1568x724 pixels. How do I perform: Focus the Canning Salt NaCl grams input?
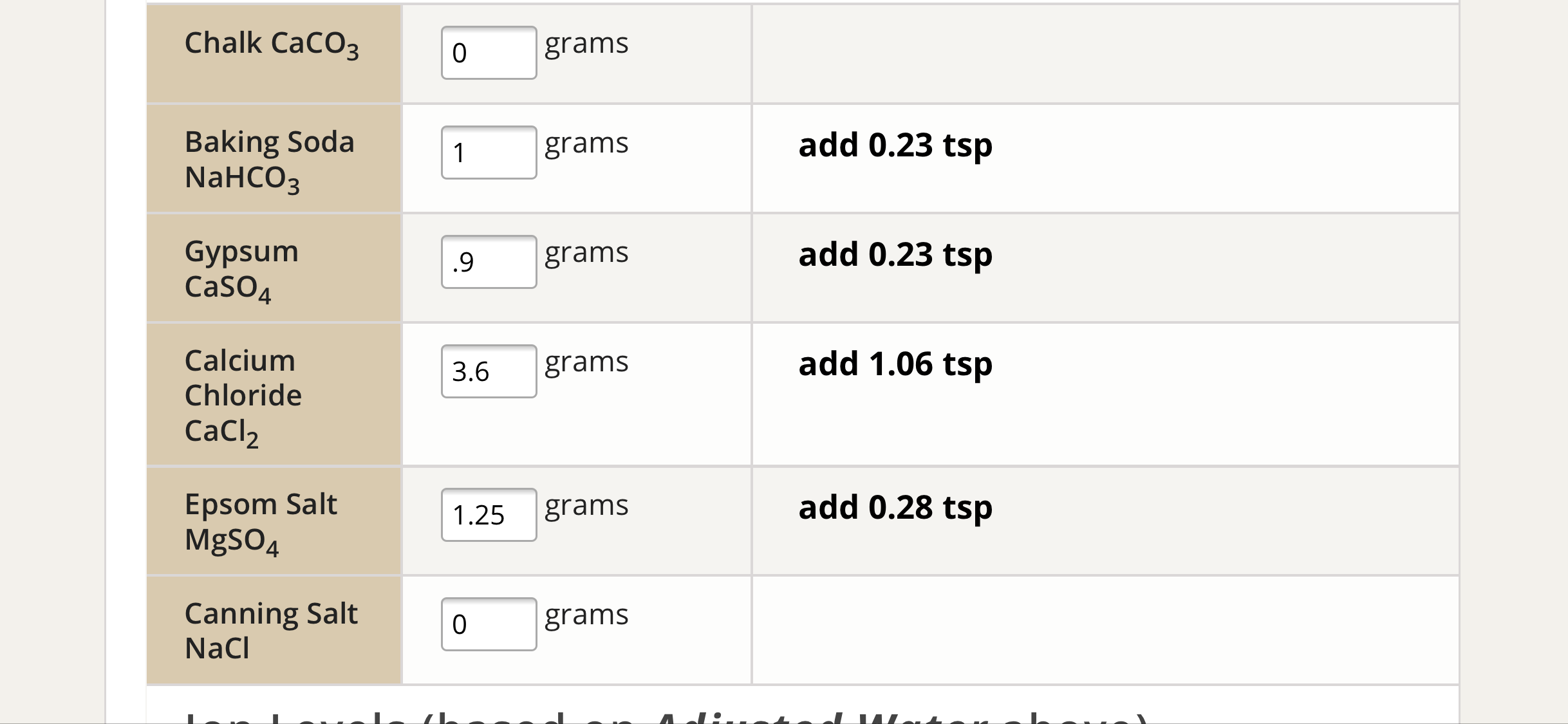pyautogui.click(x=489, y=624)
